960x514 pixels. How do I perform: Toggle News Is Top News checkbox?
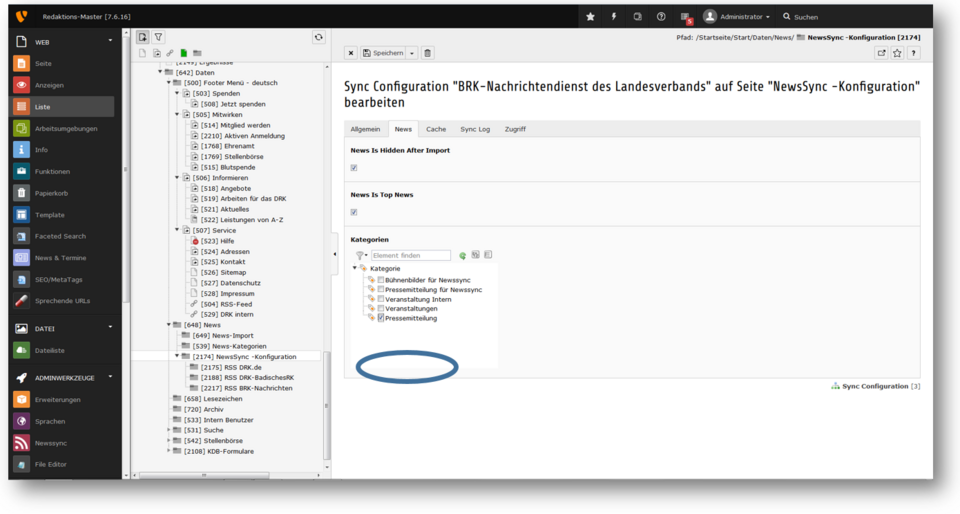tap(354, 212)
